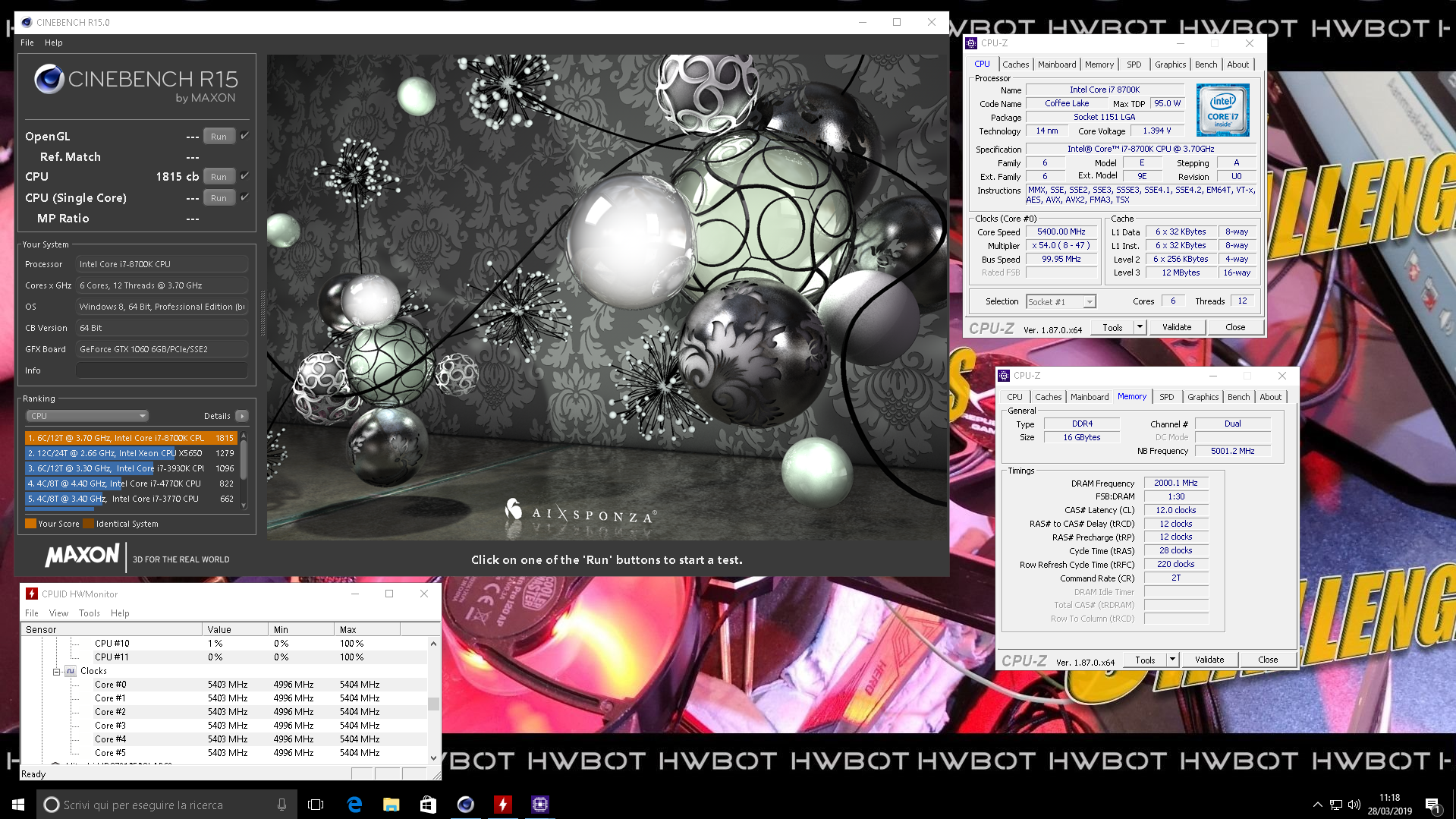This screenshot has height=819, width=1456.
Task: Open Caches tab in upper CPU-Z window
Action: coord(1015,65)
